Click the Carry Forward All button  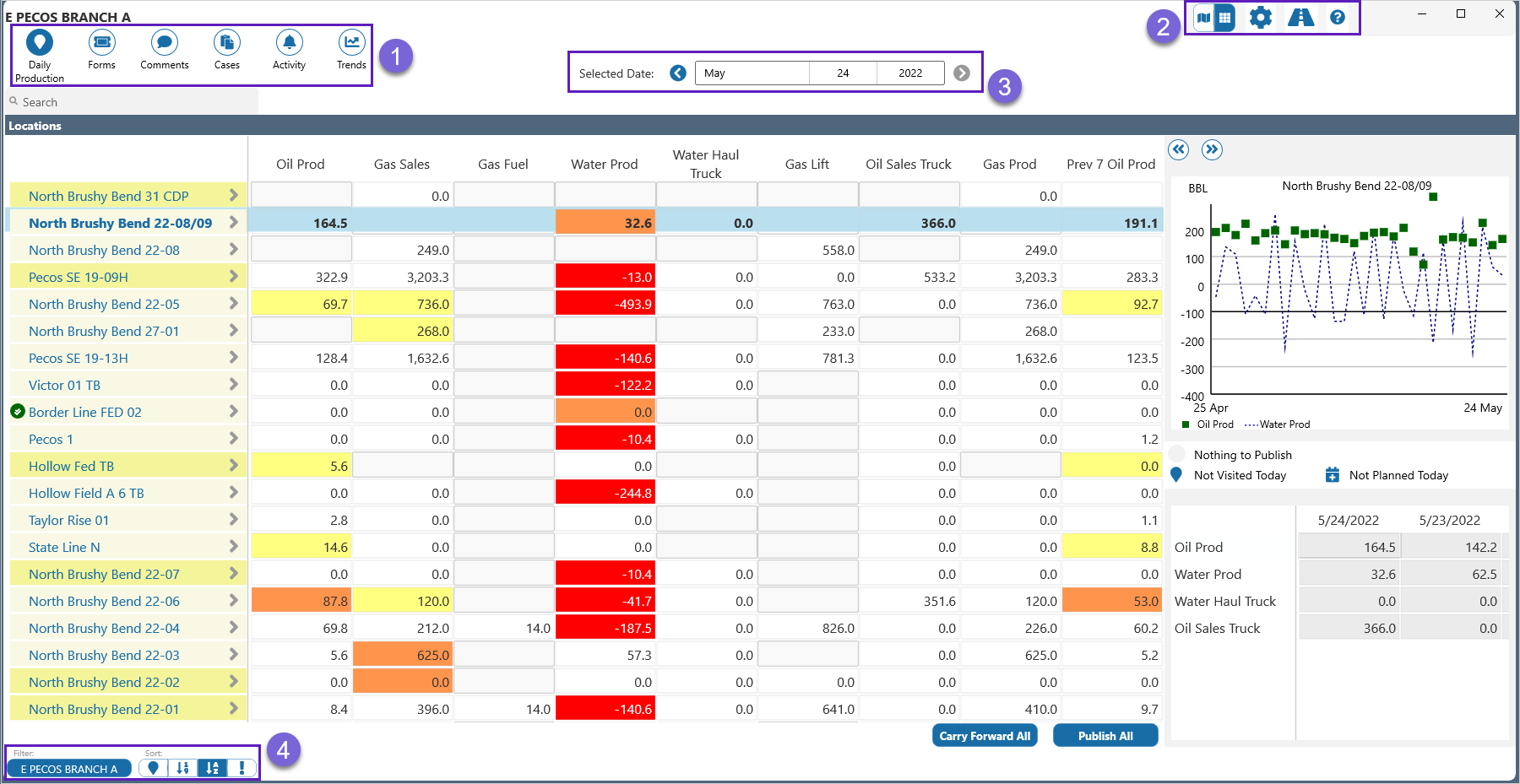click(985, 736)
